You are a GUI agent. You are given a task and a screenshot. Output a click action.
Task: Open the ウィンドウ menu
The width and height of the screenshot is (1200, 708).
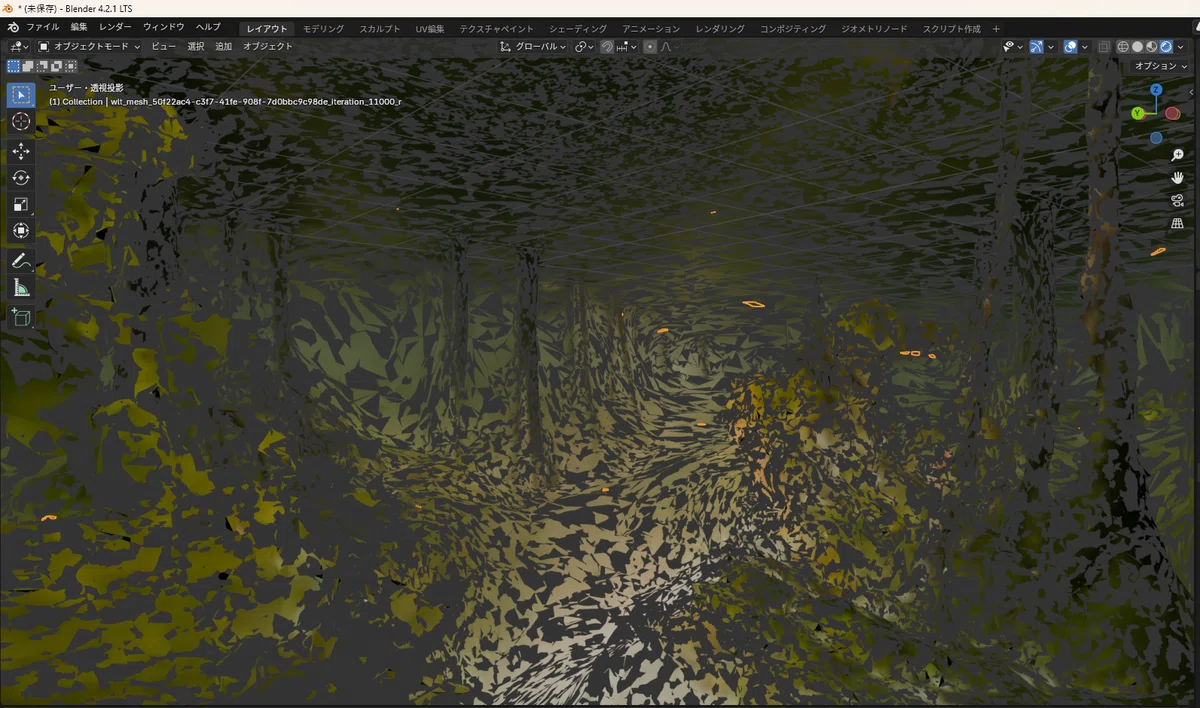click(164, 28)
